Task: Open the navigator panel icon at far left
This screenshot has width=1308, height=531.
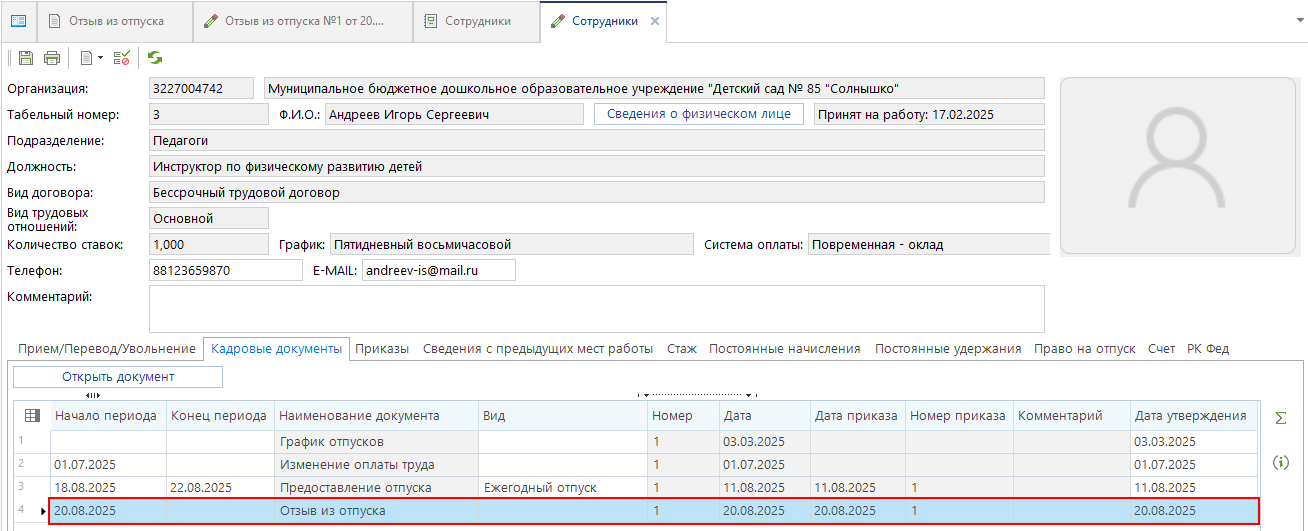Action: pos(18,21)
